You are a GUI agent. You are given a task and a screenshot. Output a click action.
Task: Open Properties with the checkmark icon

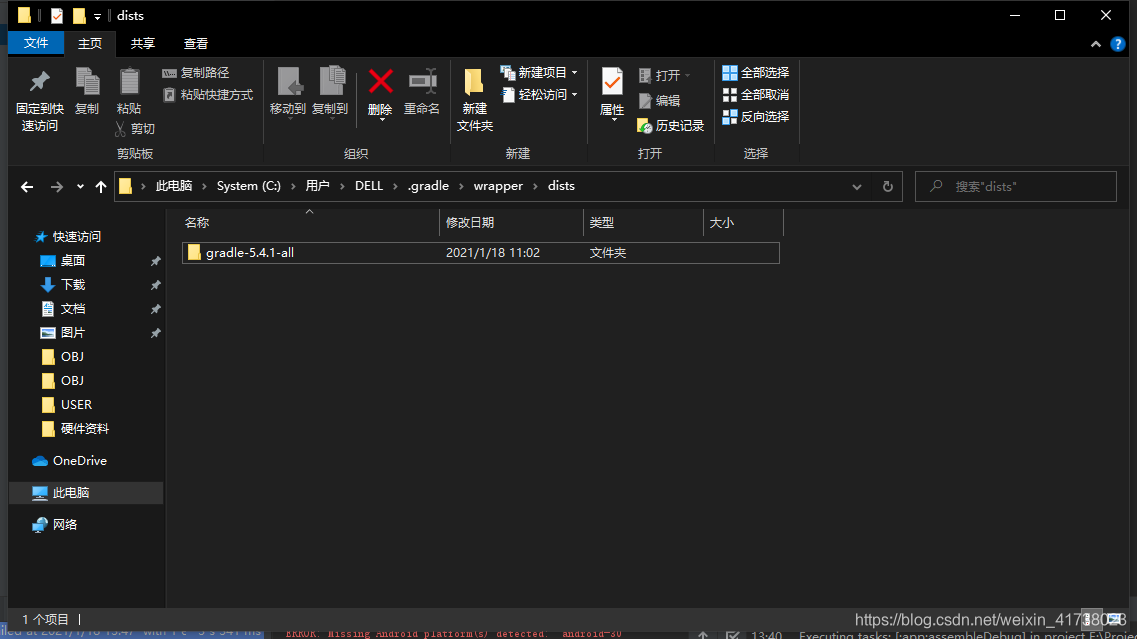click(x=612, y=93)
